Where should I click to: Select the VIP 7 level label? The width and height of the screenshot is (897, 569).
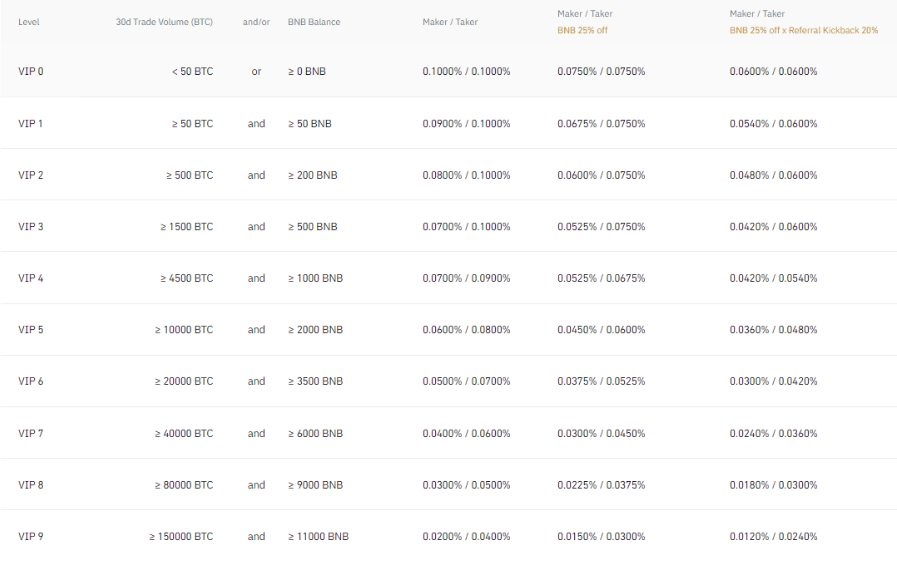pos(31,434)
